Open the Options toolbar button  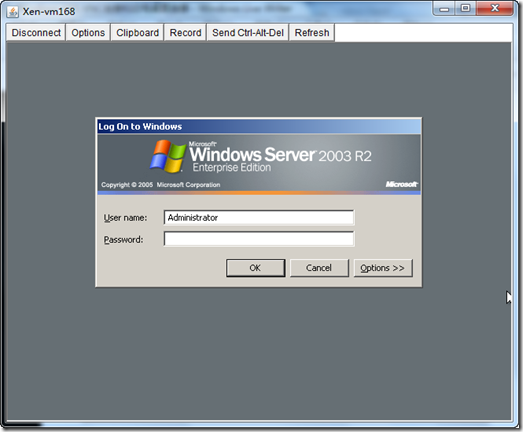(x=88, y=33)
